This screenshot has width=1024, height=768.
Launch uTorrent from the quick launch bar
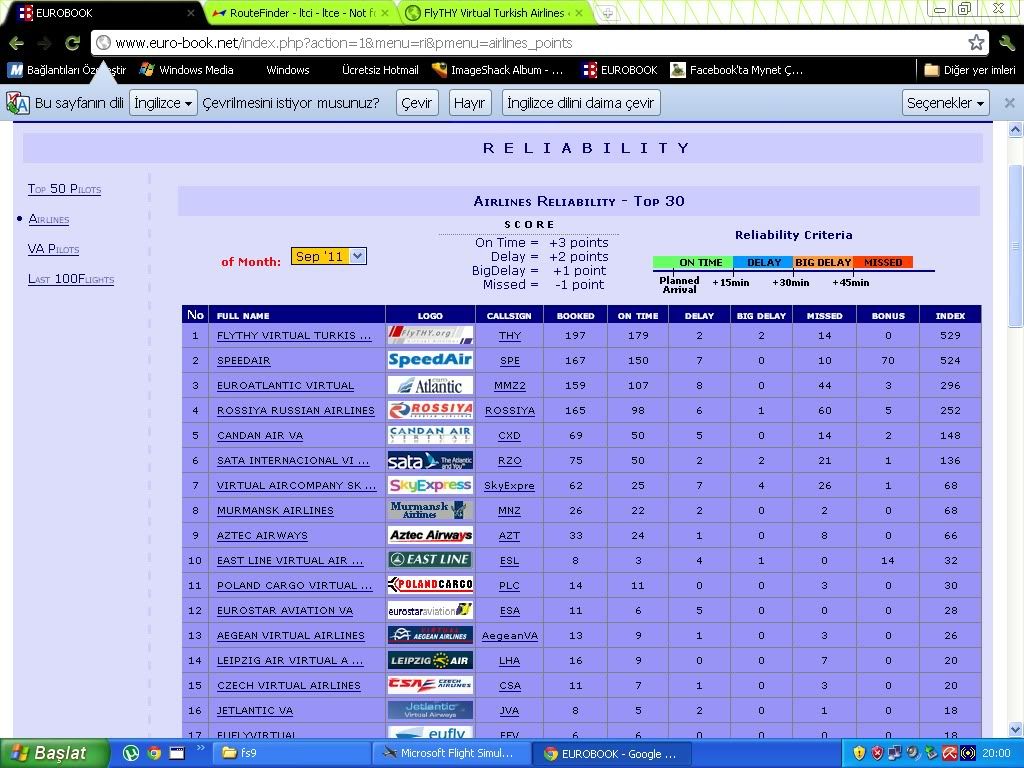pyautogui.click(x=131, y=754)
